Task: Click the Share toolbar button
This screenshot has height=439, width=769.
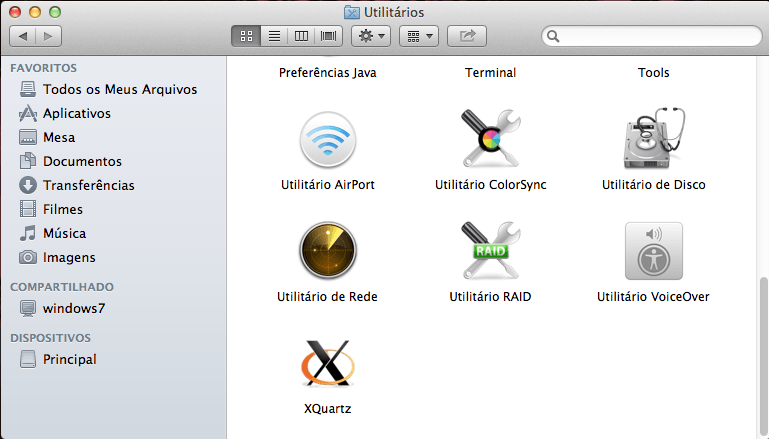Action: click(467, 36)
